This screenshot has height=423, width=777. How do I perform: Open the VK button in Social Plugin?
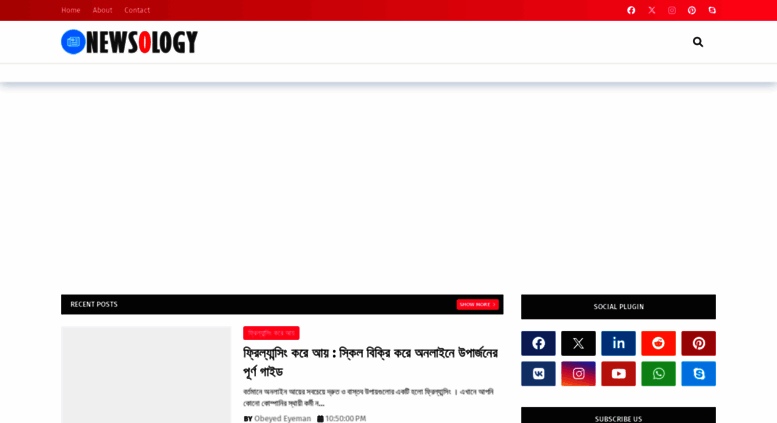click(538, 373)
